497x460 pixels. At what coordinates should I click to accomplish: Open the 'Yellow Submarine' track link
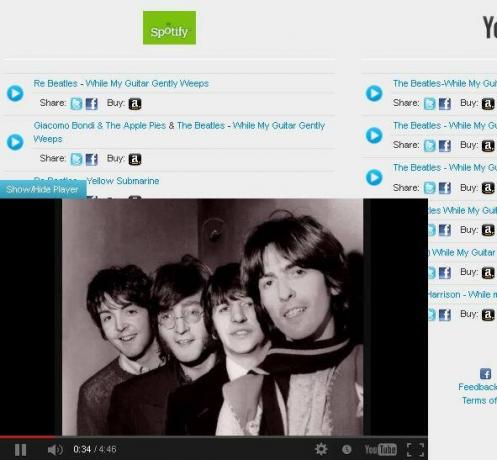(123, 181)
